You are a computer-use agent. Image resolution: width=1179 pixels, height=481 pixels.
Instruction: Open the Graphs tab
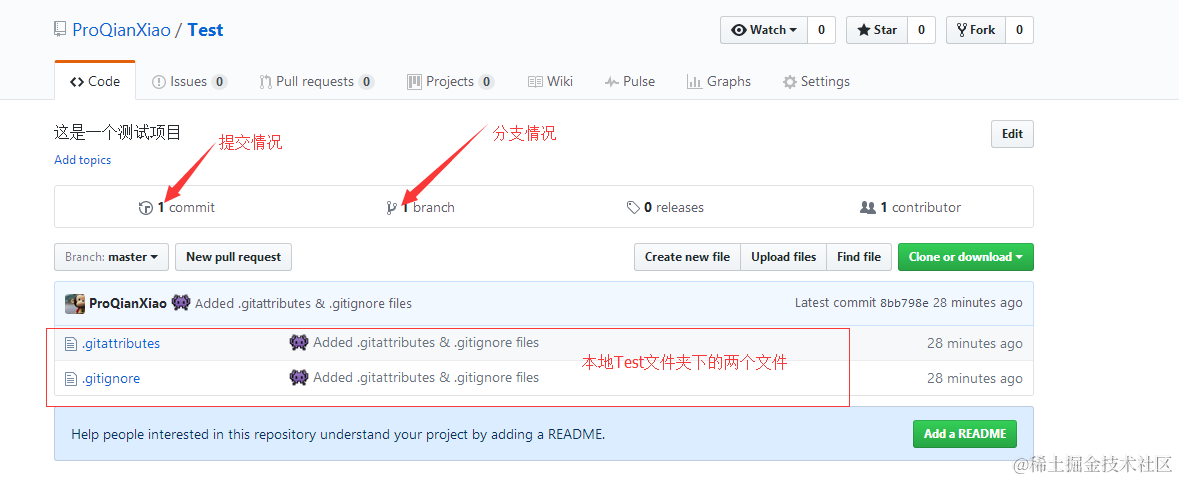click(719, 82)
